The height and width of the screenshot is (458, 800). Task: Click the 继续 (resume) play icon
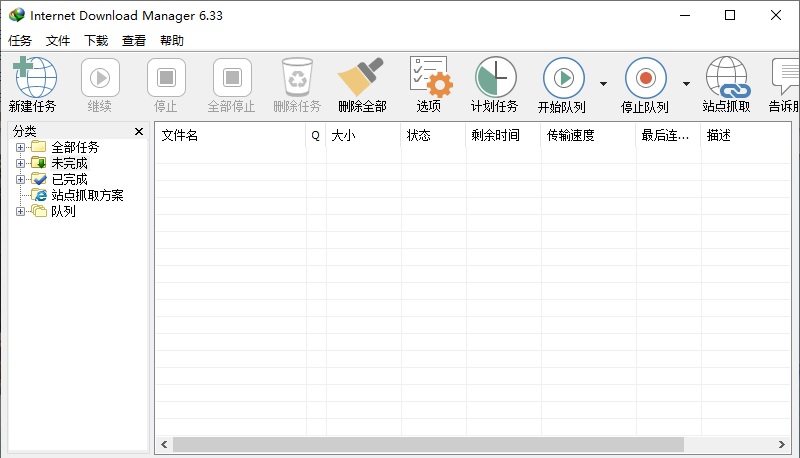pyautogui.click(x=100, y=78)
